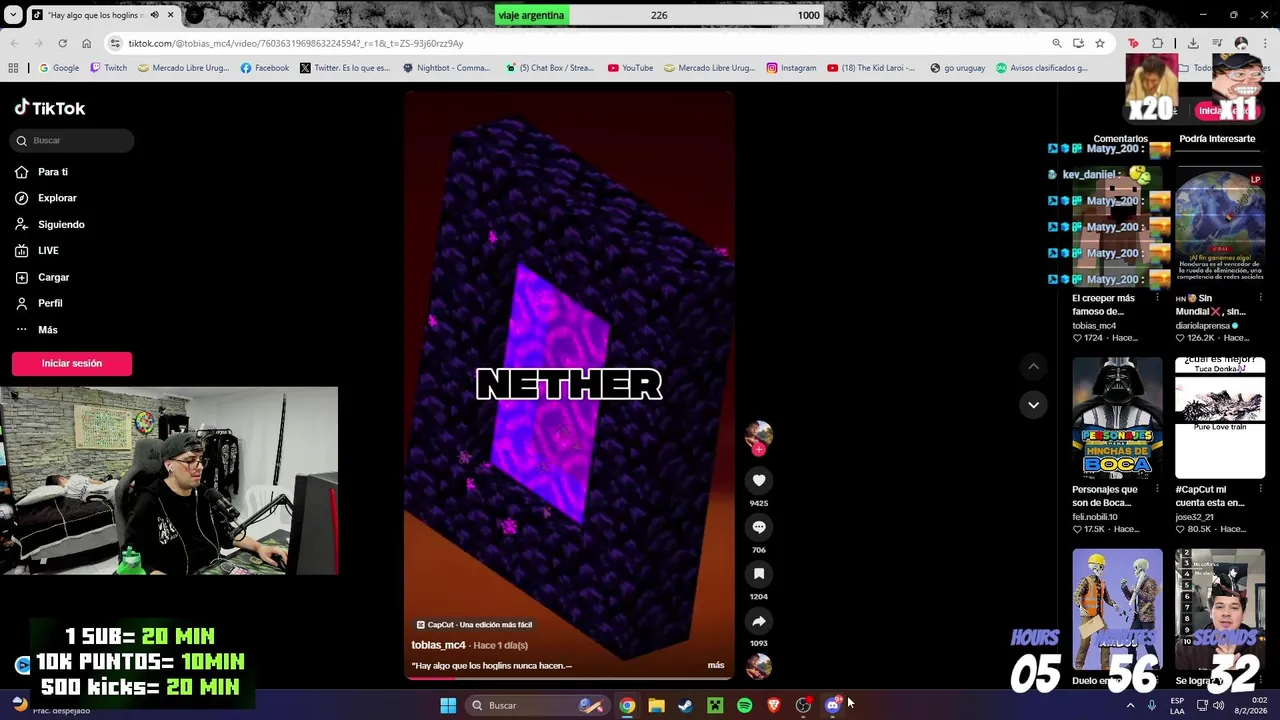This screenshot has height=720, width=1280.
Task: Open LIVE section in sidebar
Action: (x=37, y=251)
